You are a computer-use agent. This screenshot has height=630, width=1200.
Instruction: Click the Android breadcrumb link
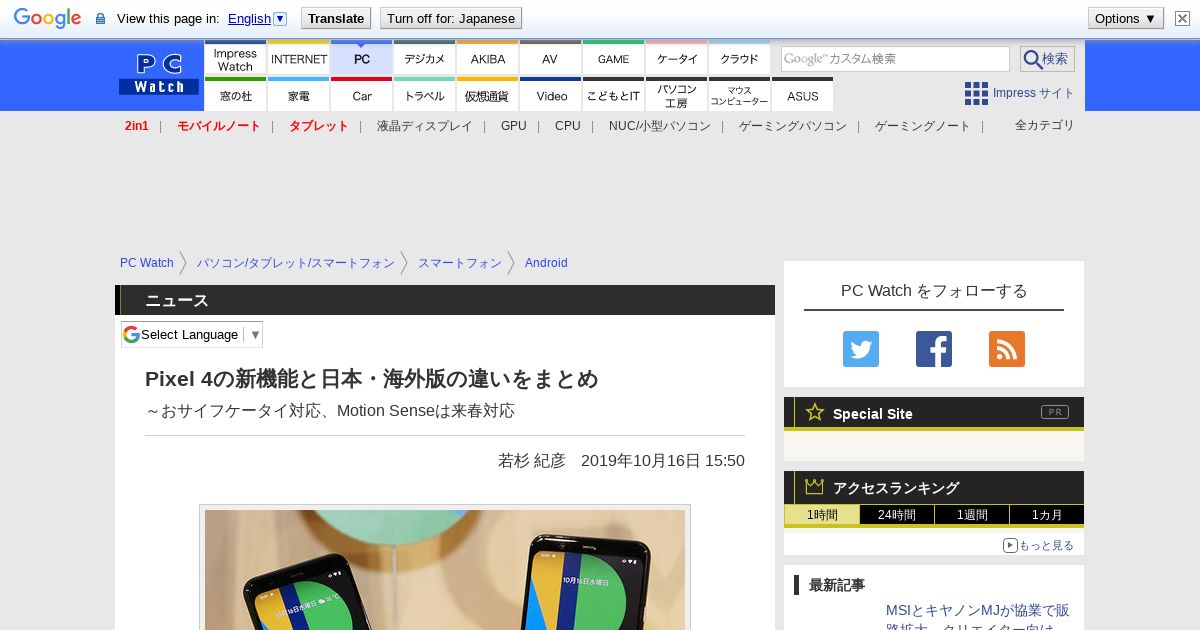click(546, 263)
